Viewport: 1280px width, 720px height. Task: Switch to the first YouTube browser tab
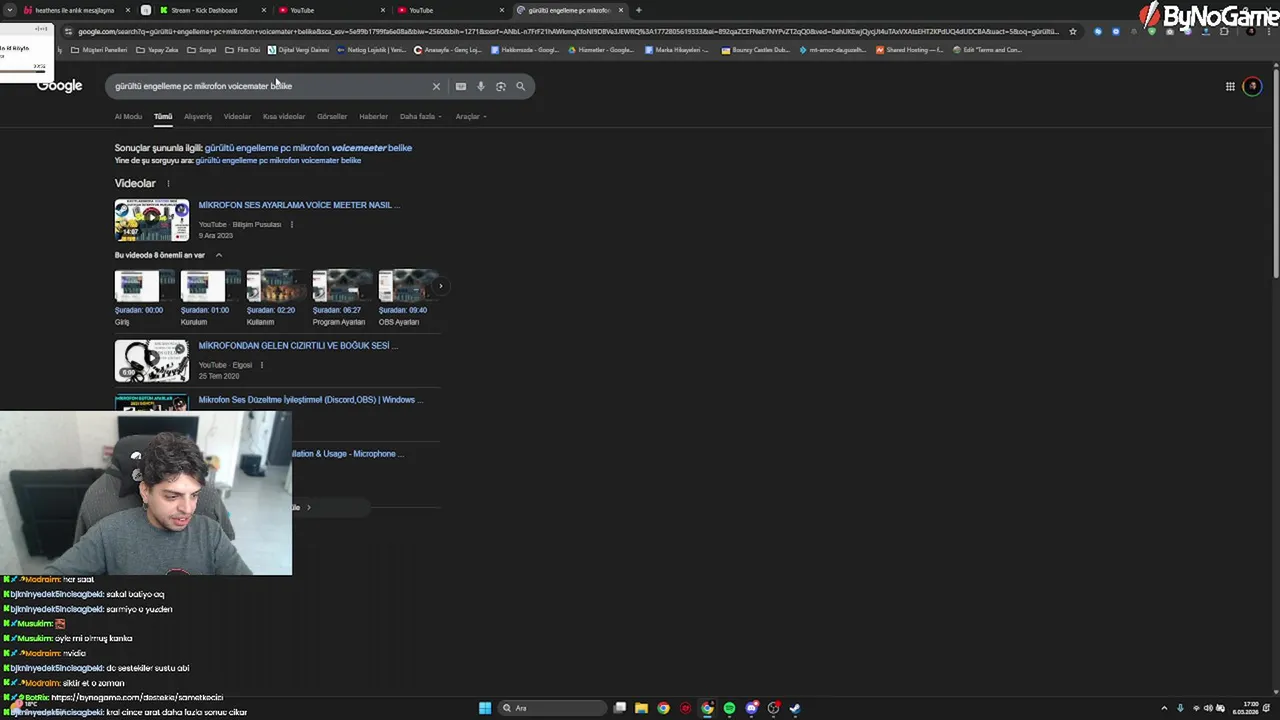(x=330, y=10)
